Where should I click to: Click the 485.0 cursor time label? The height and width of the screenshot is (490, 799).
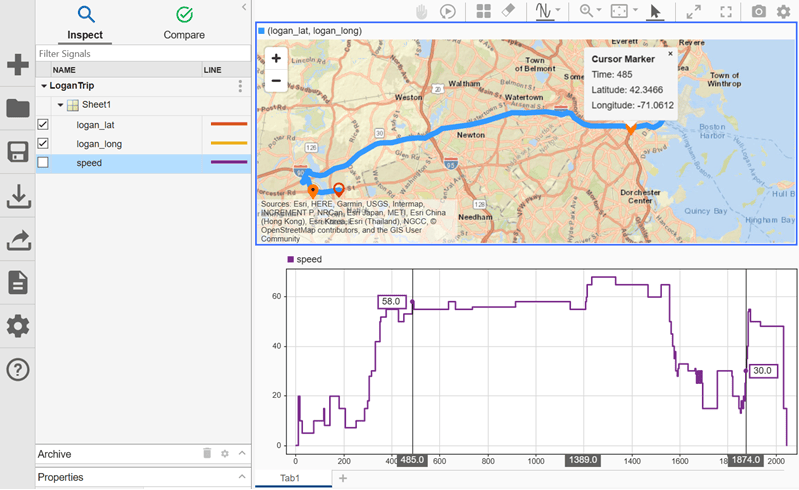coord(412,460)
